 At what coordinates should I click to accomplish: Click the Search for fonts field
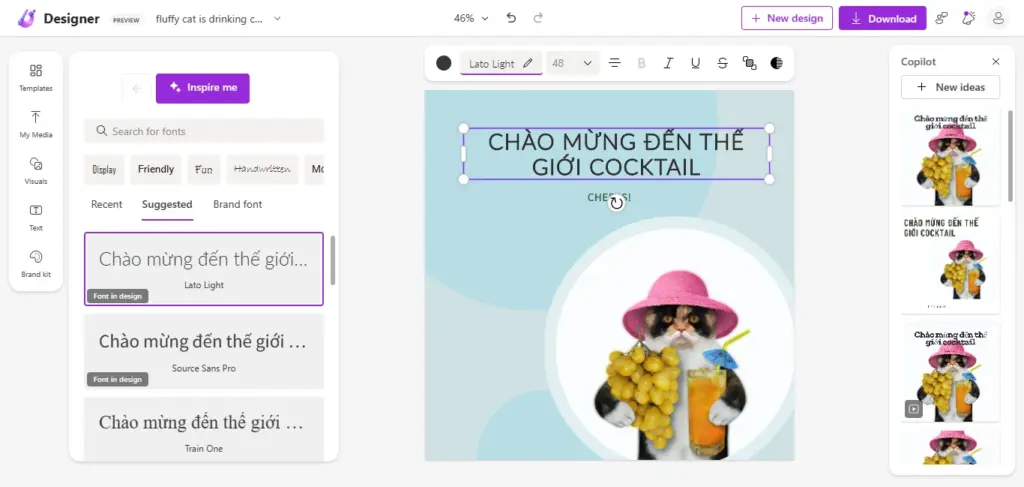coord(204,131)
